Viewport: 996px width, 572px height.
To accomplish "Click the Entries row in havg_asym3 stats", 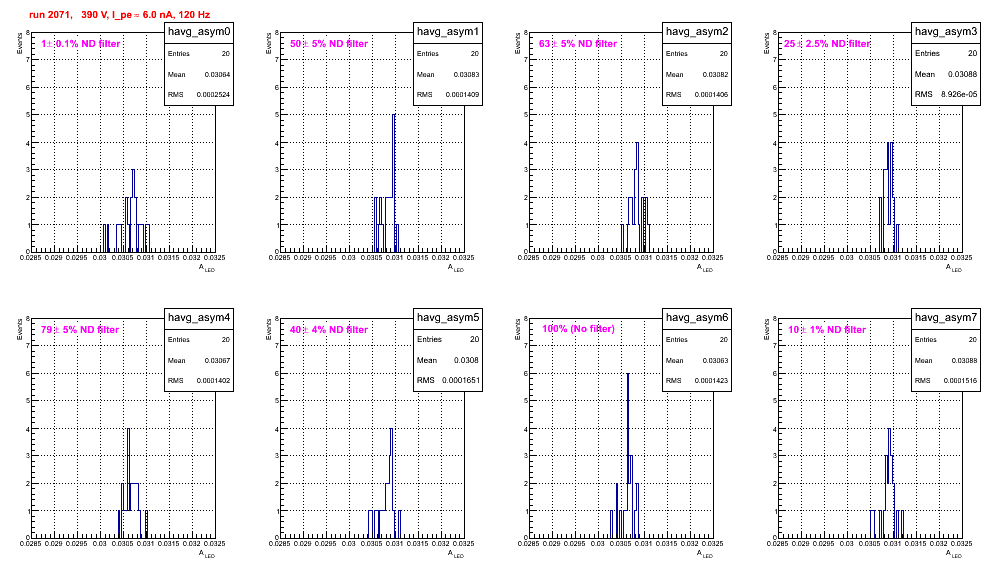I will [946, 53].
